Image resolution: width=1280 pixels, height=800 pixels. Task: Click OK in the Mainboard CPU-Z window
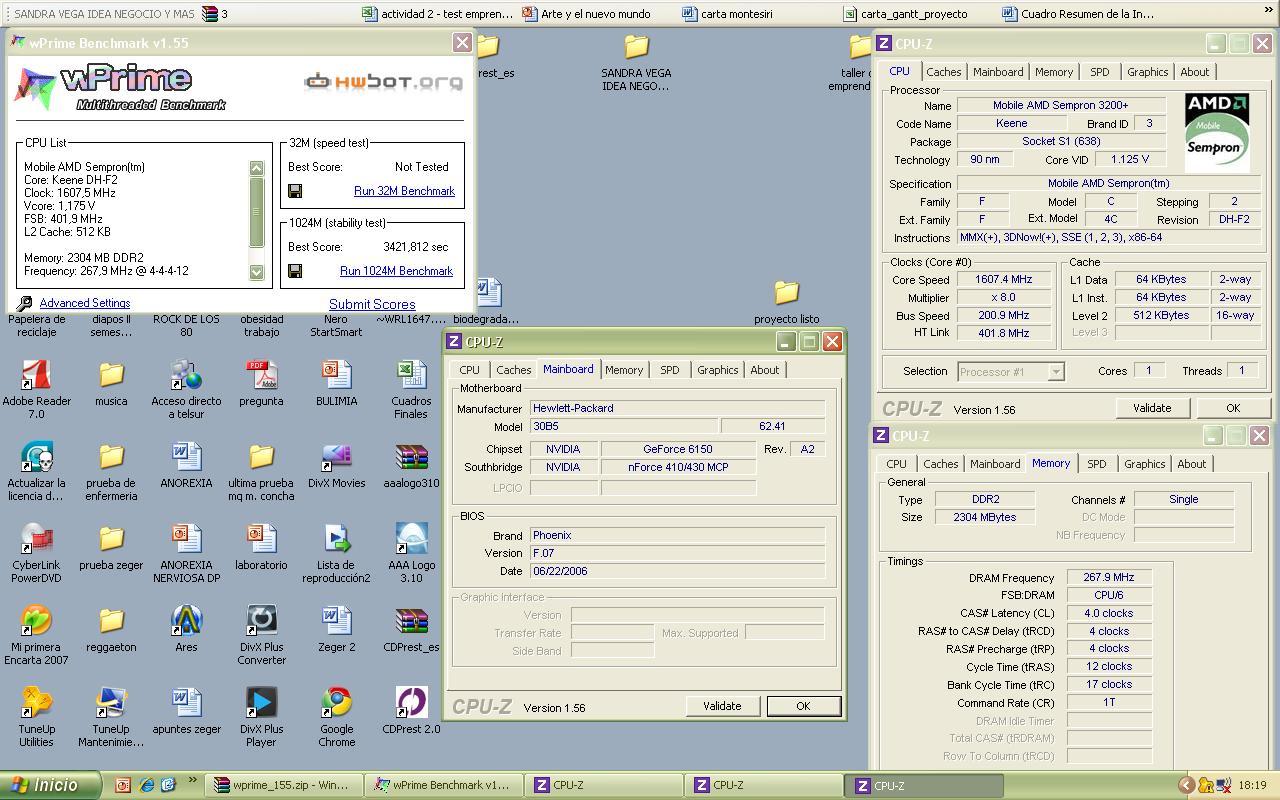[803, 706]
